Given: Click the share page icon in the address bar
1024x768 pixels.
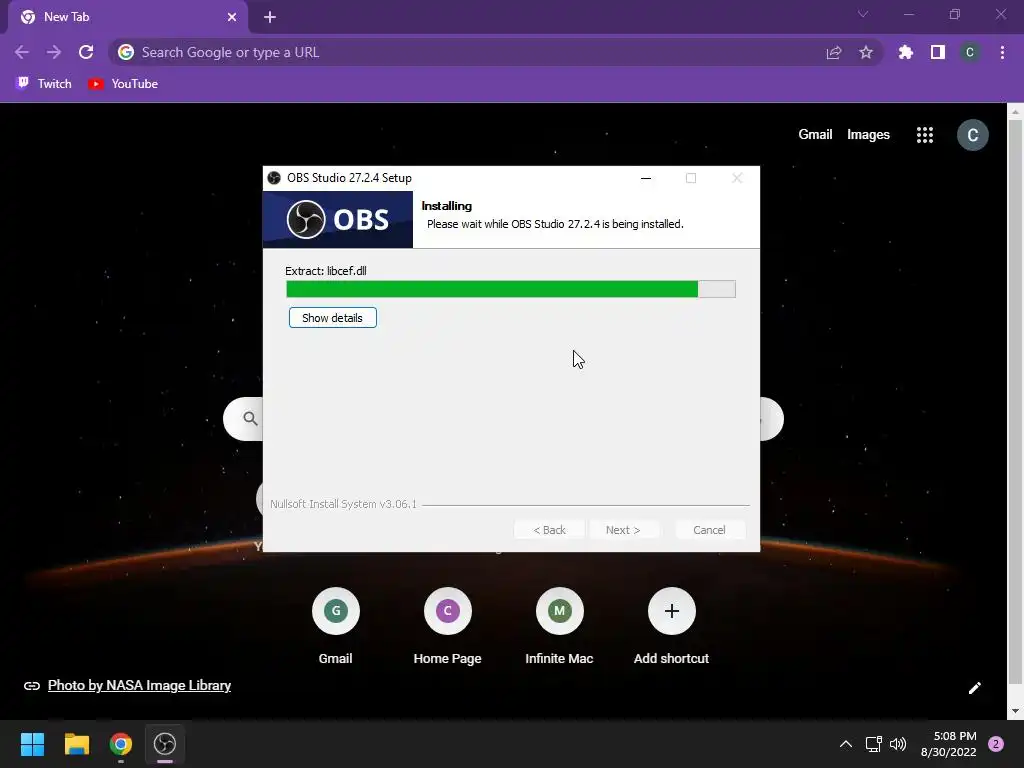Looking at the screenshot, I should tap(834, 52).
